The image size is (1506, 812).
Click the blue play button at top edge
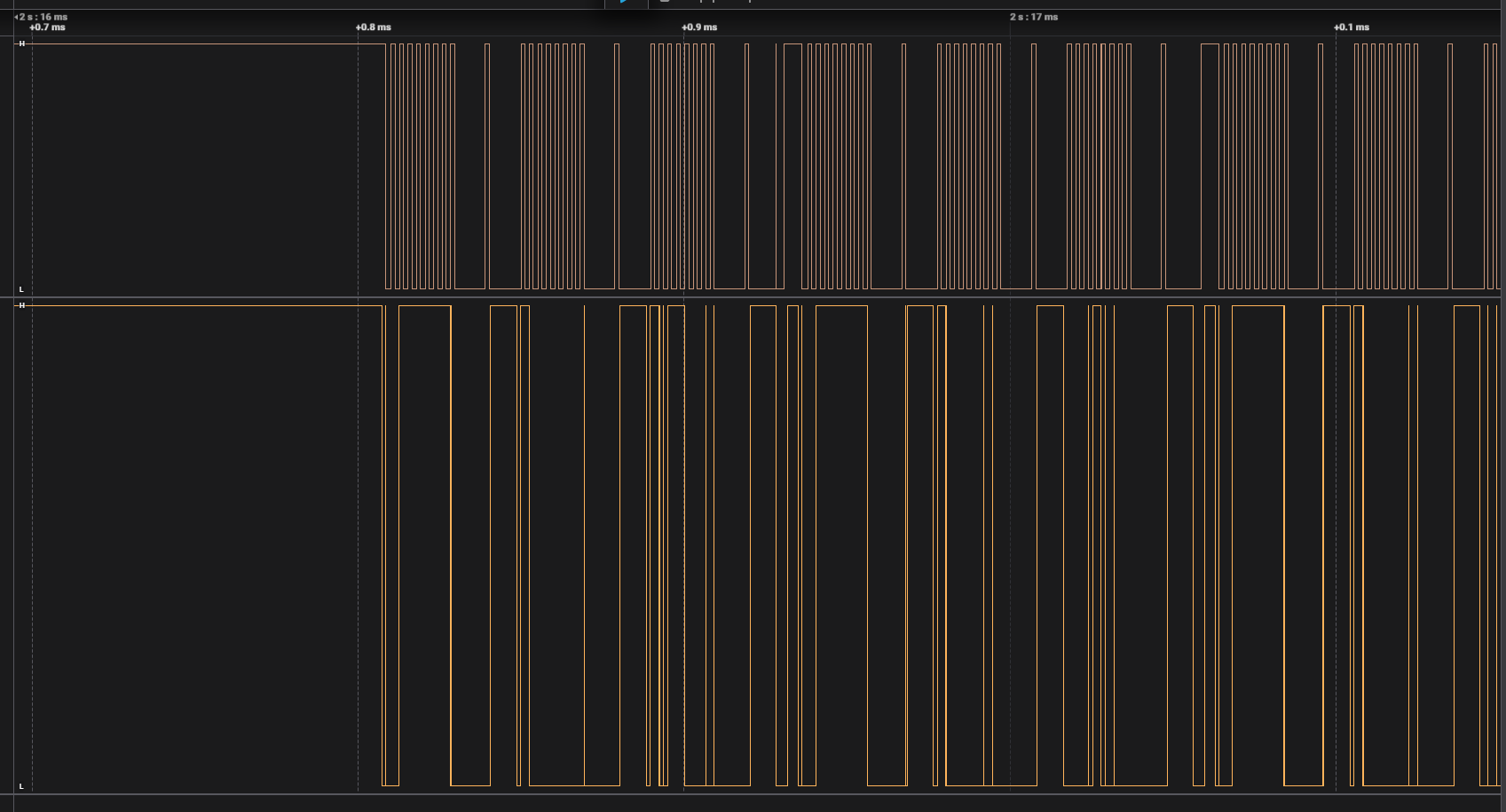626,2
